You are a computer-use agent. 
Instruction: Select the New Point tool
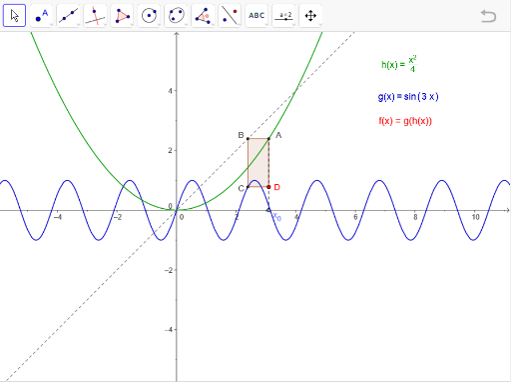click(x=41, y=15)
